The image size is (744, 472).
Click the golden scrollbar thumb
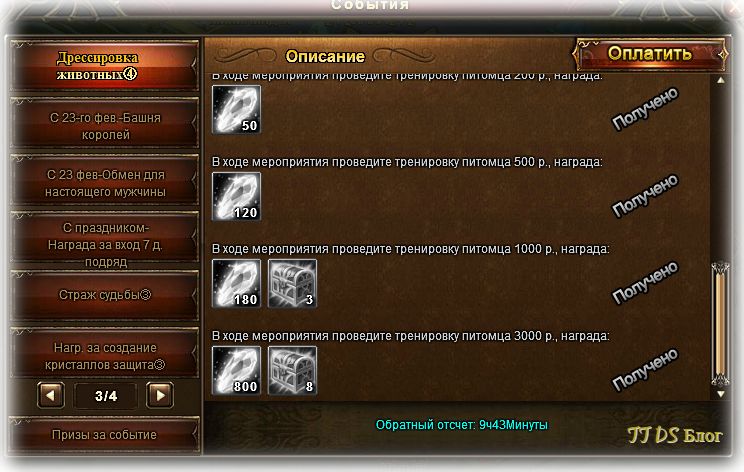click(720, 324)
